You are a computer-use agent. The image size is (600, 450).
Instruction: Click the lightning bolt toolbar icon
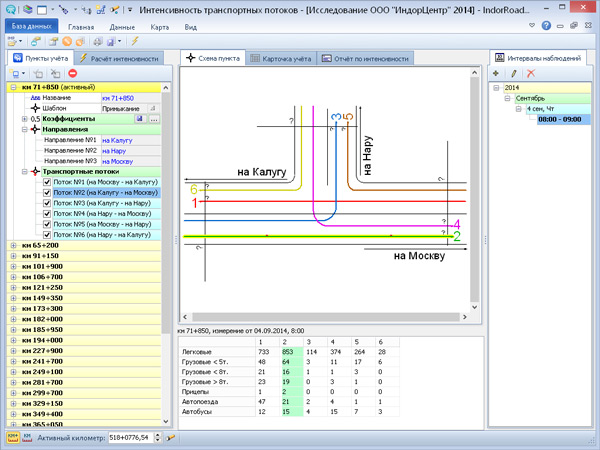point(134,42)
